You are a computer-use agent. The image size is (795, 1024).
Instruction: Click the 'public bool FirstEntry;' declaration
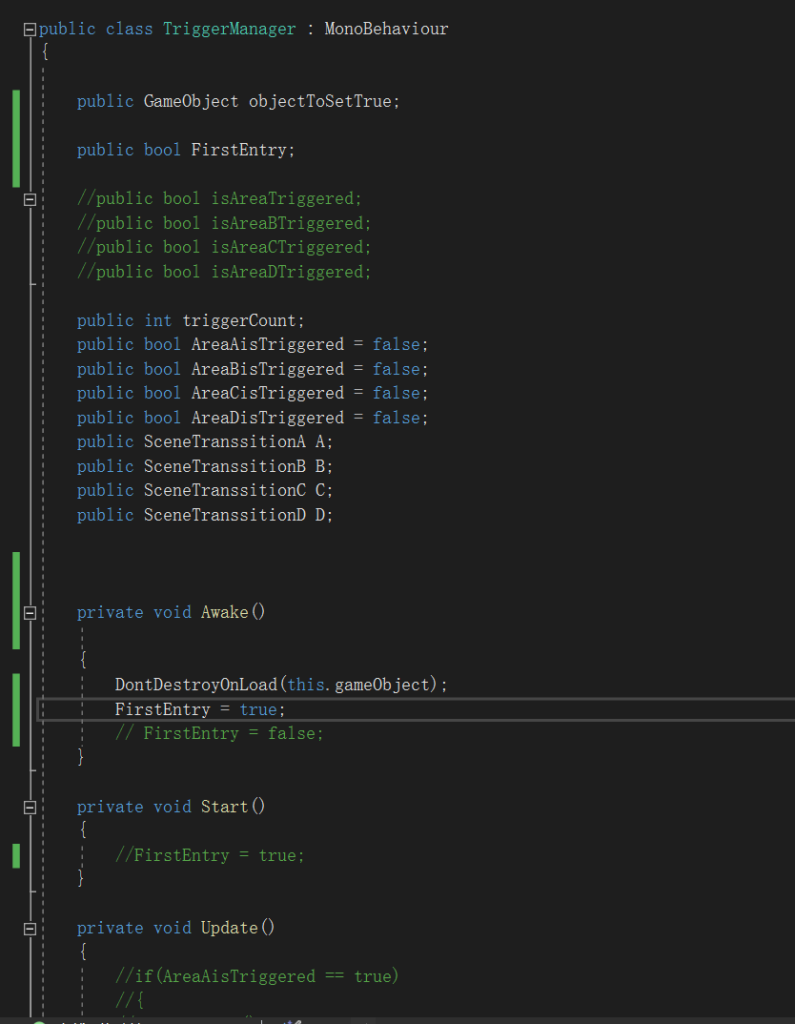coord(186,150)
